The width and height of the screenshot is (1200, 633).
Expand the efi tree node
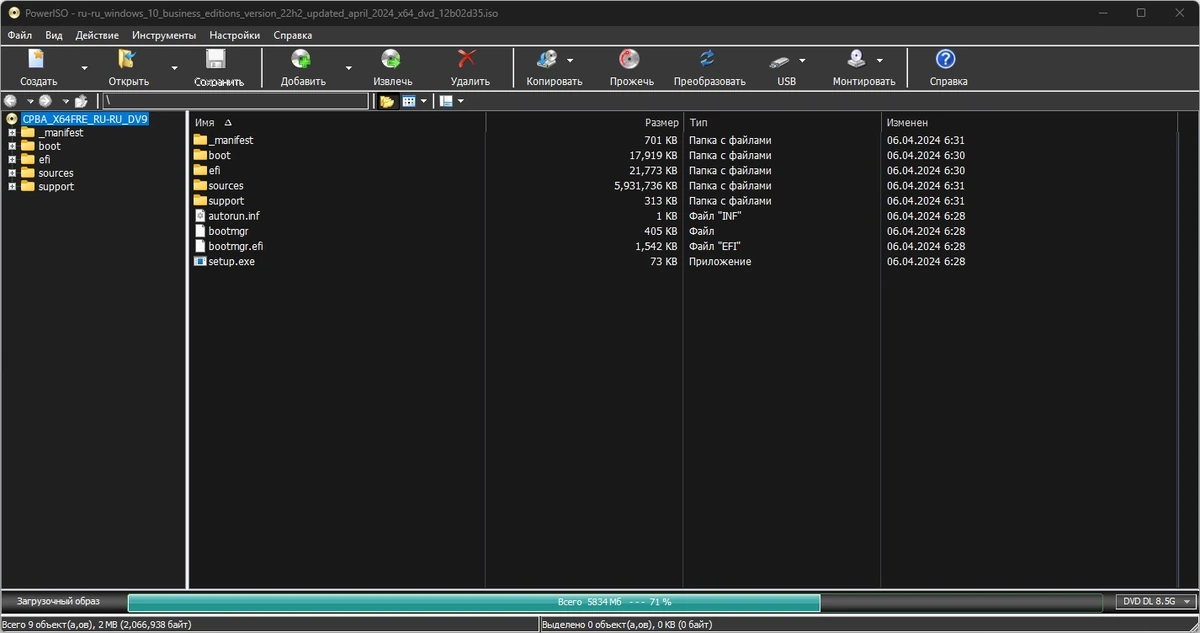12,160
